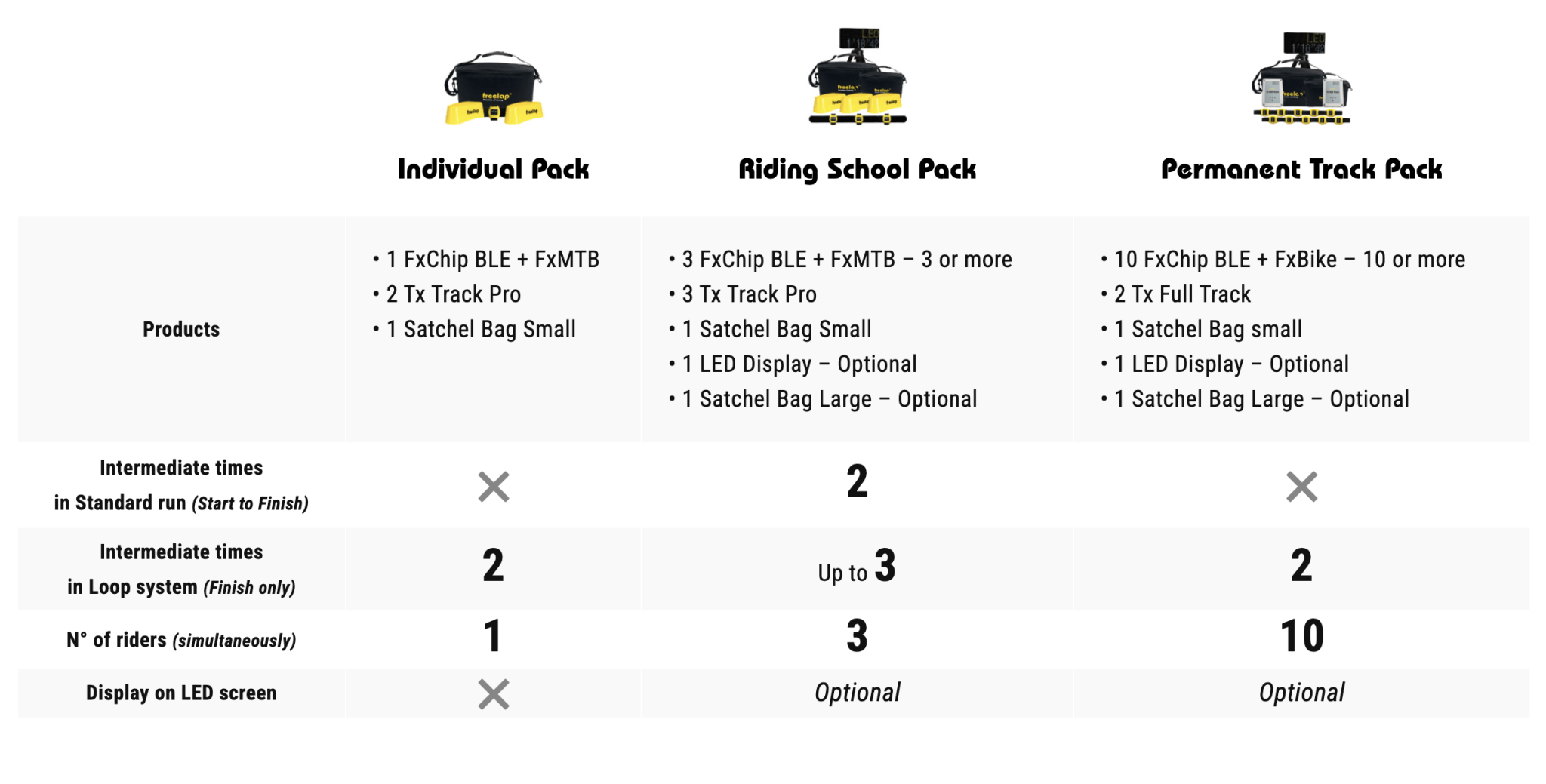The height and width of the screenshot is (784, 1546).
Task: Open the Riding School Pack product image
Action: [858, 78]
